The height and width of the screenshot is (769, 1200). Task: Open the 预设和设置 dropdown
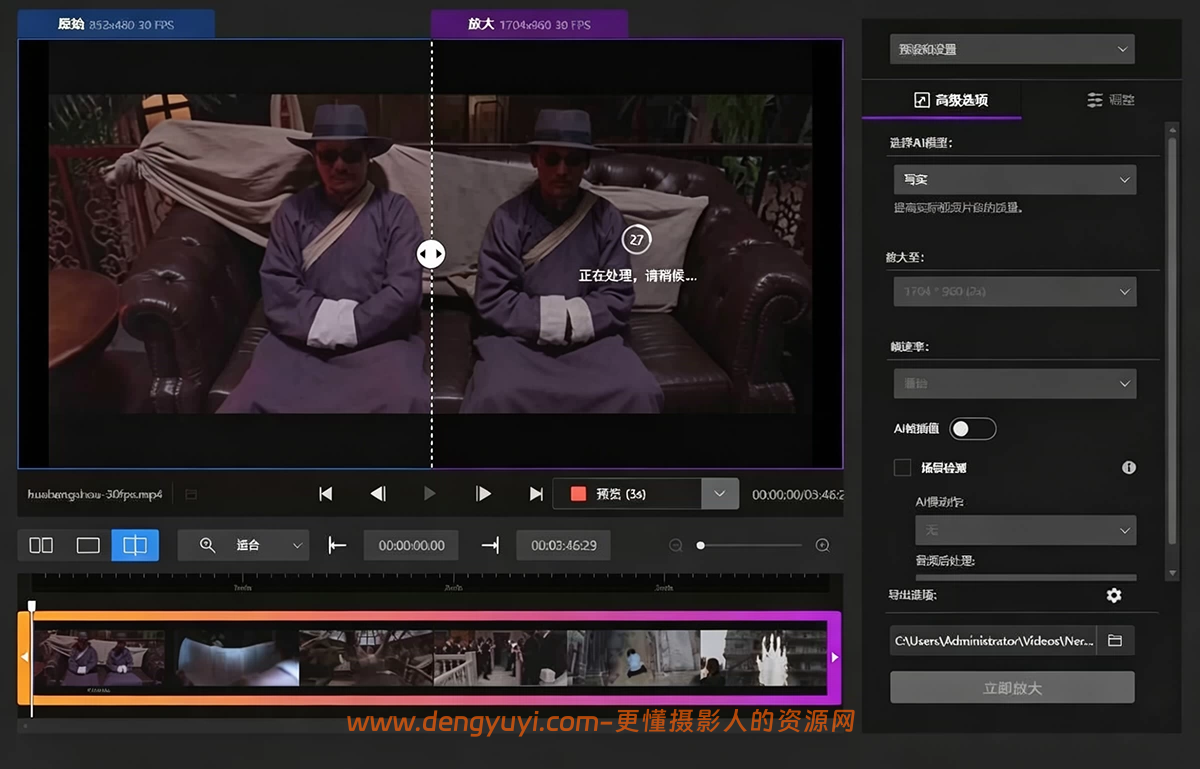pos(1012,49)
